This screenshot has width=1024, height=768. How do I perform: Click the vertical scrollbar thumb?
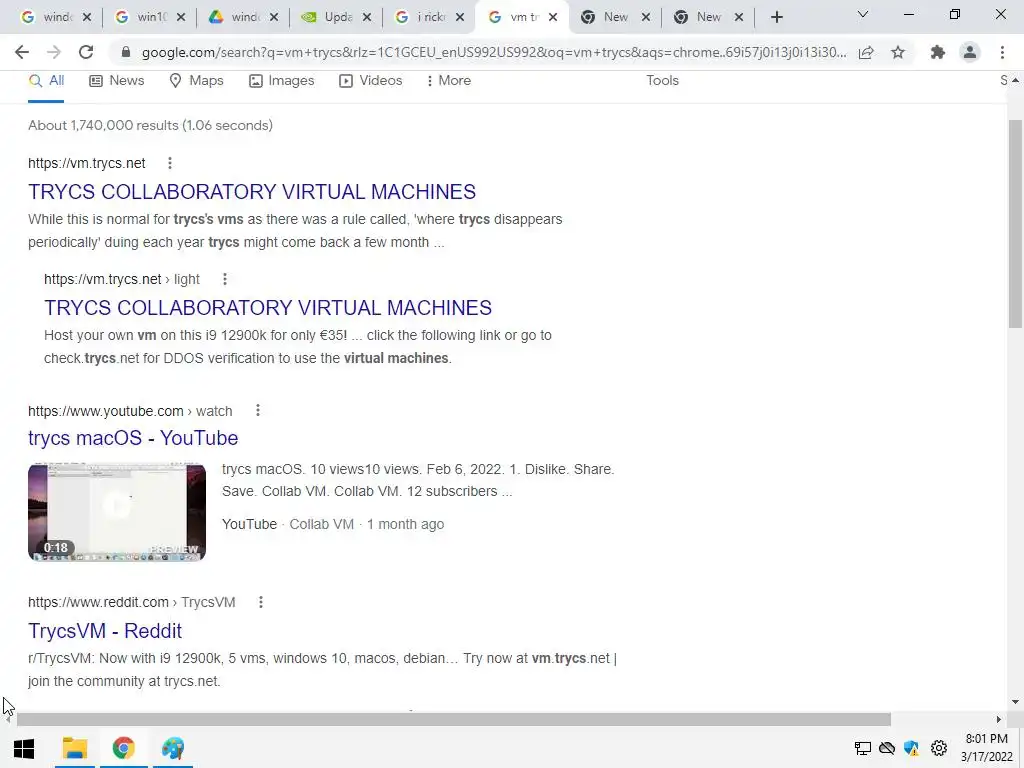[1015, 223]
